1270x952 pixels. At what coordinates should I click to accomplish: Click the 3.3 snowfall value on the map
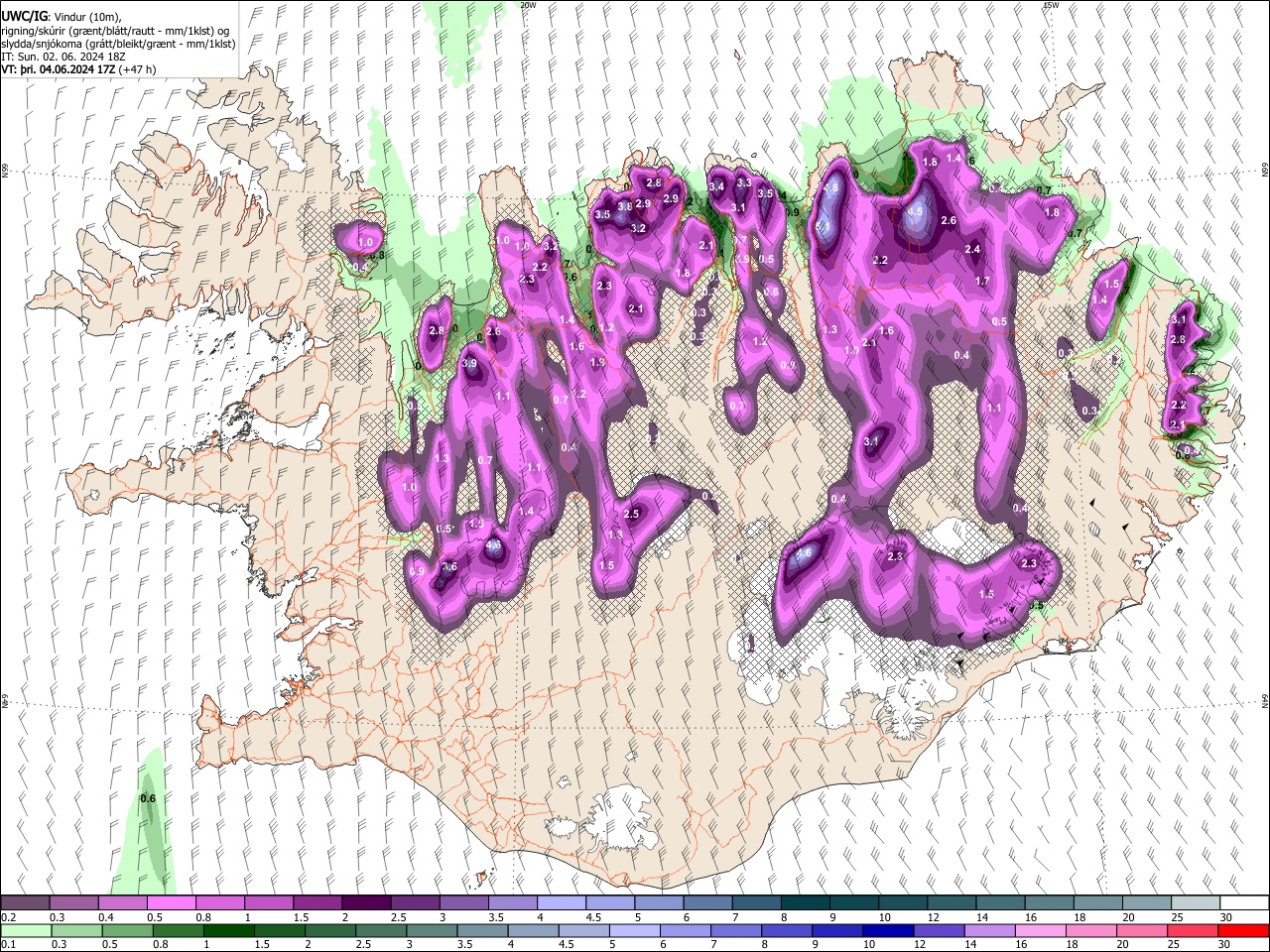click(744, 182)
